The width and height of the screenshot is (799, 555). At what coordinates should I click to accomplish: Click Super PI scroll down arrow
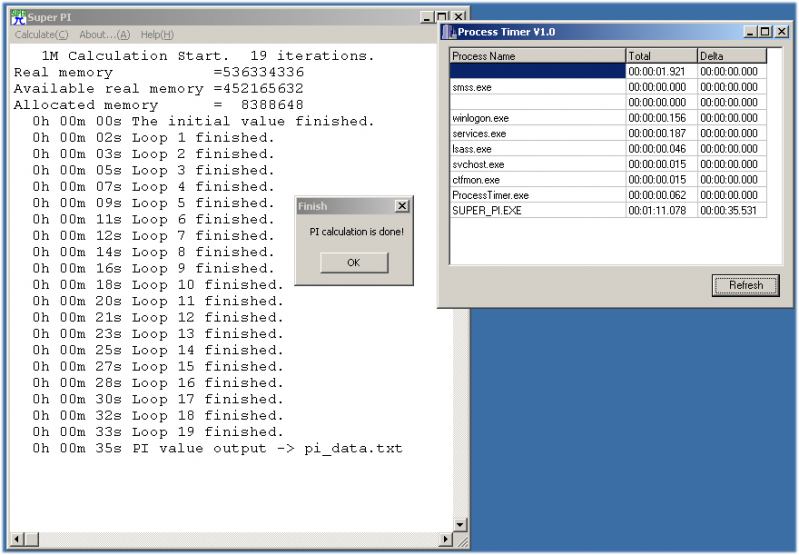[x=460, y=525]
